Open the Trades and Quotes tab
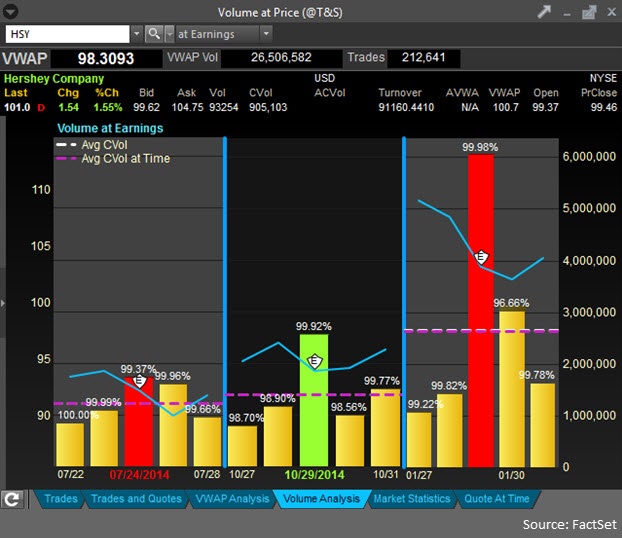This screenshot has height=538, width=622. 136,499
